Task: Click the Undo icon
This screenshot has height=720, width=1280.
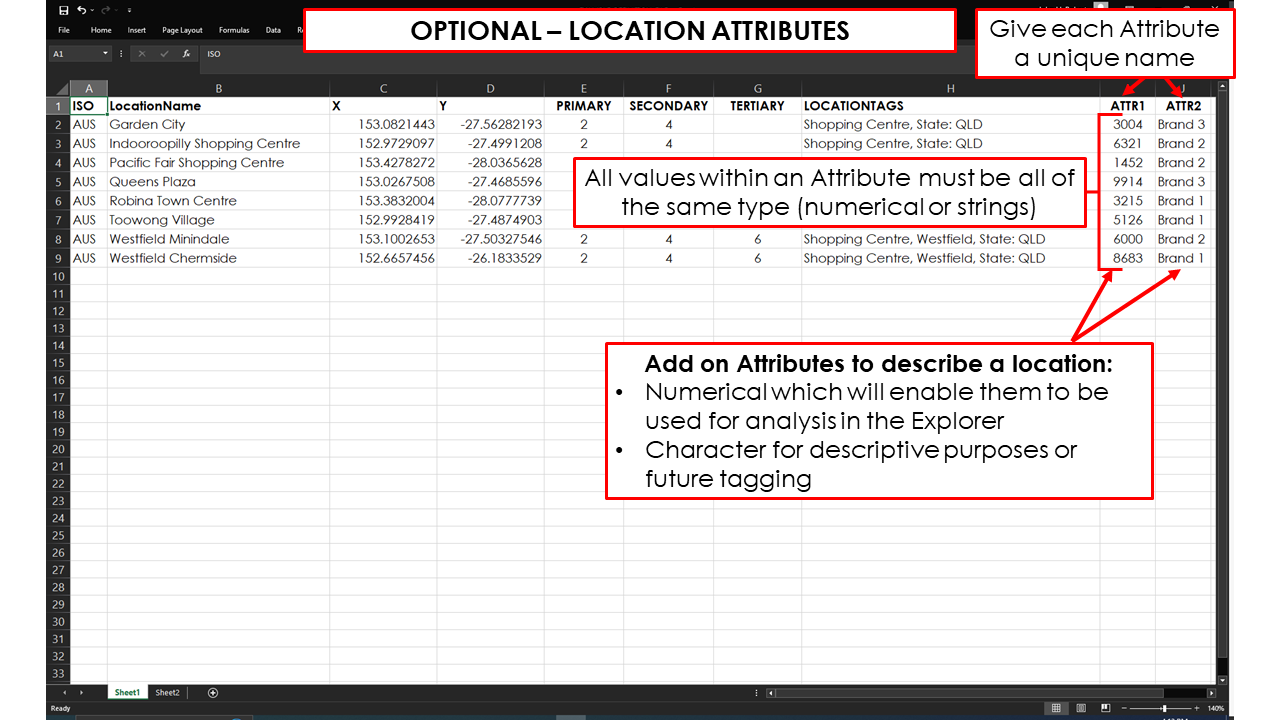Action: tap(82, 10)
